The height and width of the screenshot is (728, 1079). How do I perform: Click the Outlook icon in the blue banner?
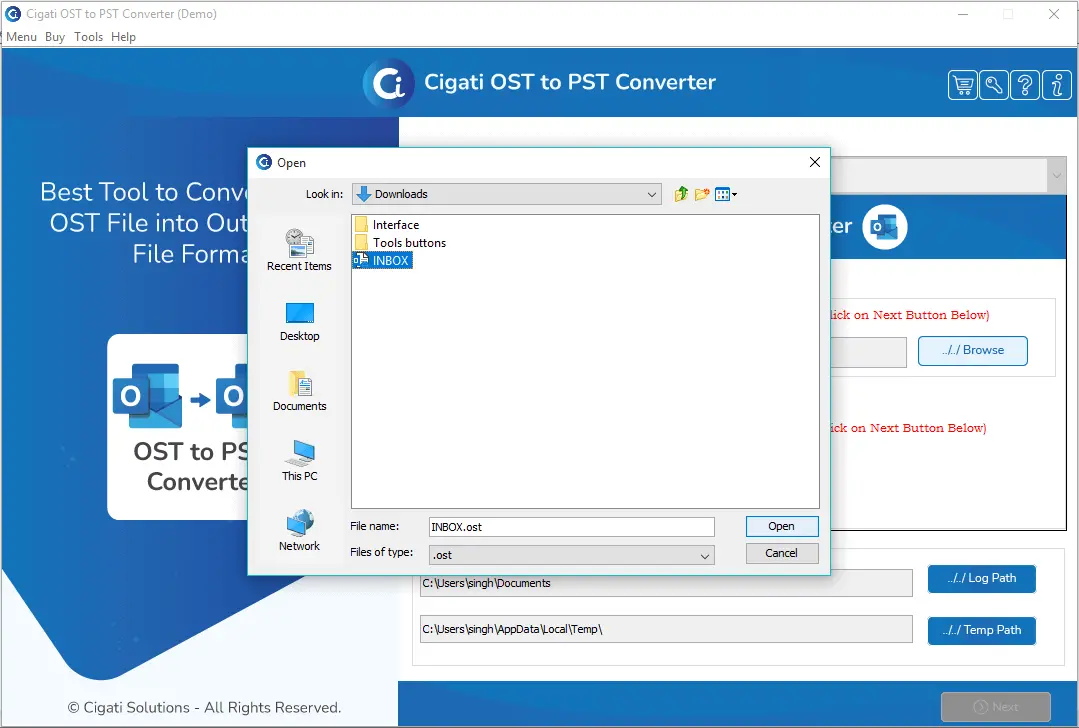[884, 227]
